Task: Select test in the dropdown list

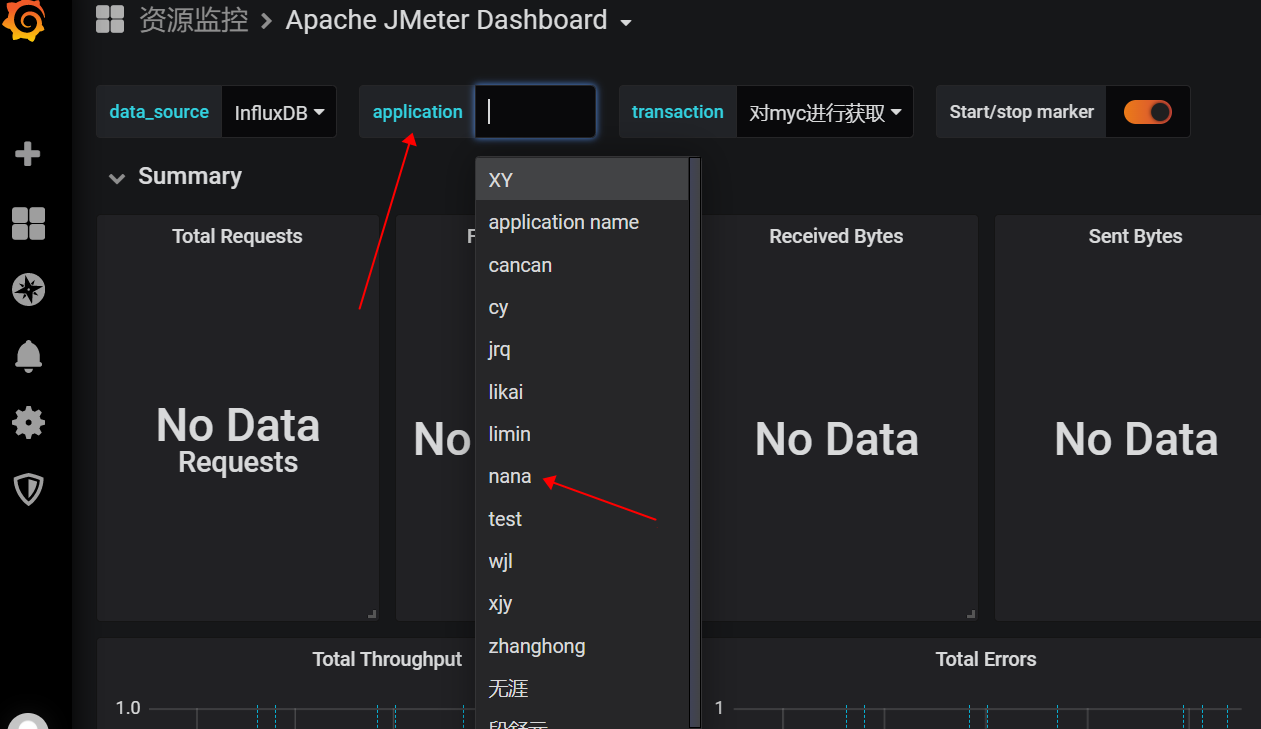Action: (x=582, y=519)
